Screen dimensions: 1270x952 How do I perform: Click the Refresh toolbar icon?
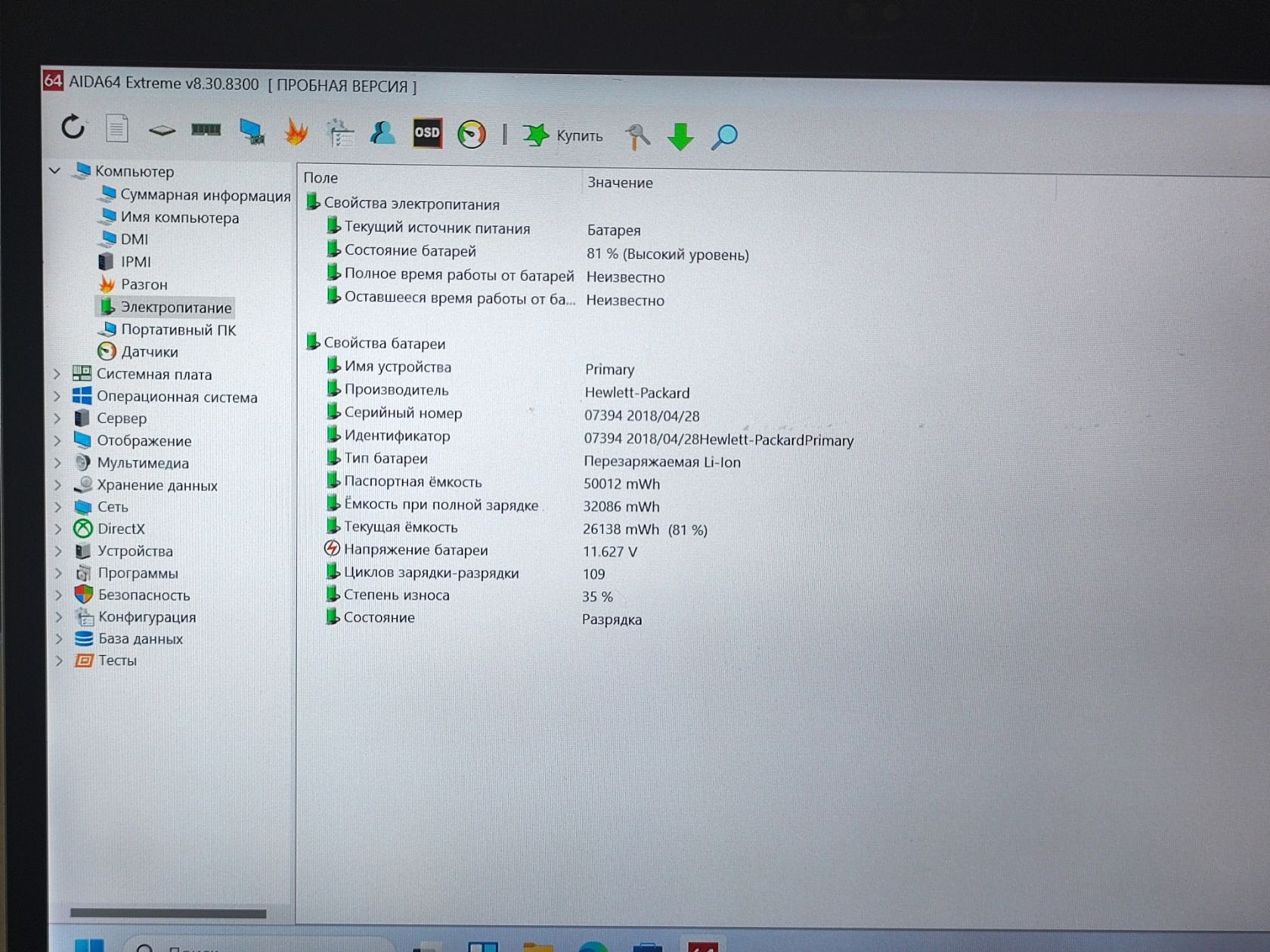(73, 127)
